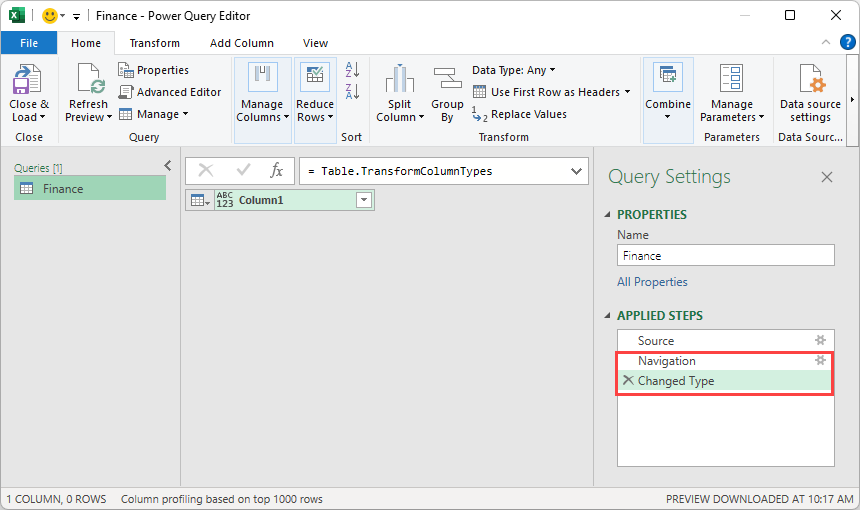Cancel the formula bar edit
860x510 pixels.
206,171
